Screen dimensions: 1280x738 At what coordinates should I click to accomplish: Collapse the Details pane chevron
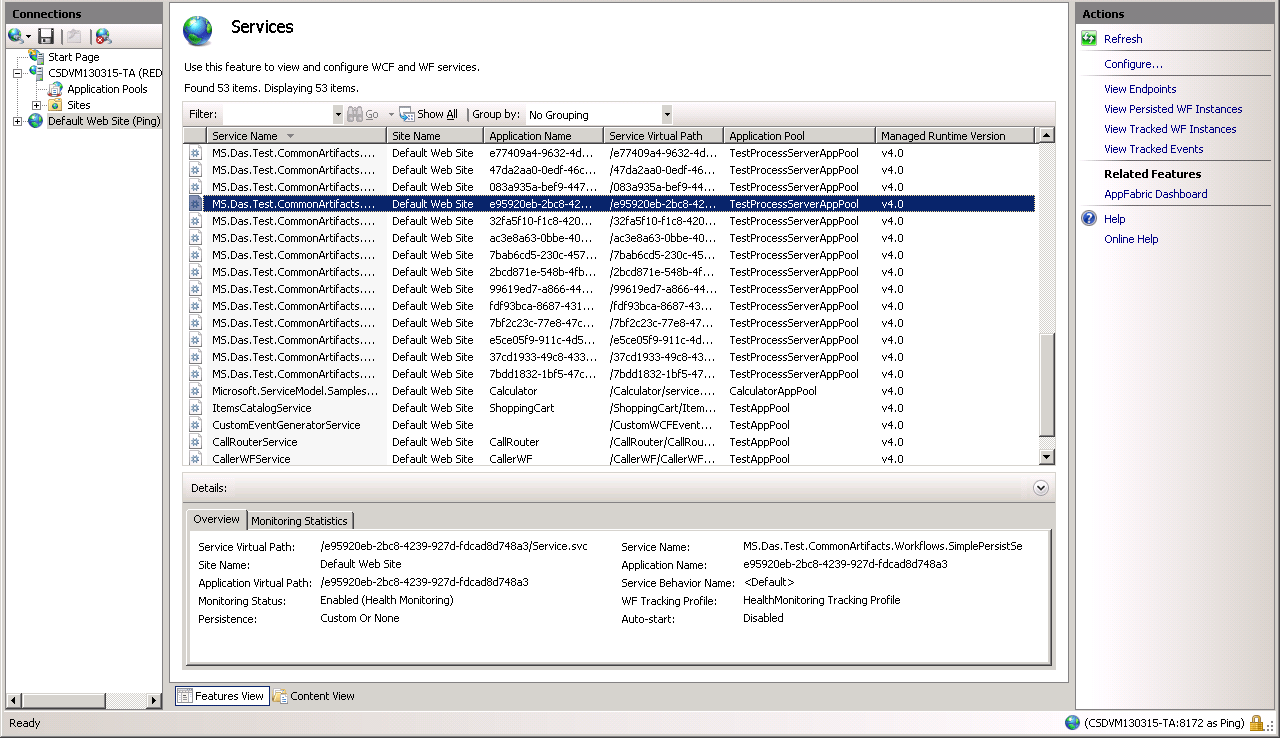1041,488
